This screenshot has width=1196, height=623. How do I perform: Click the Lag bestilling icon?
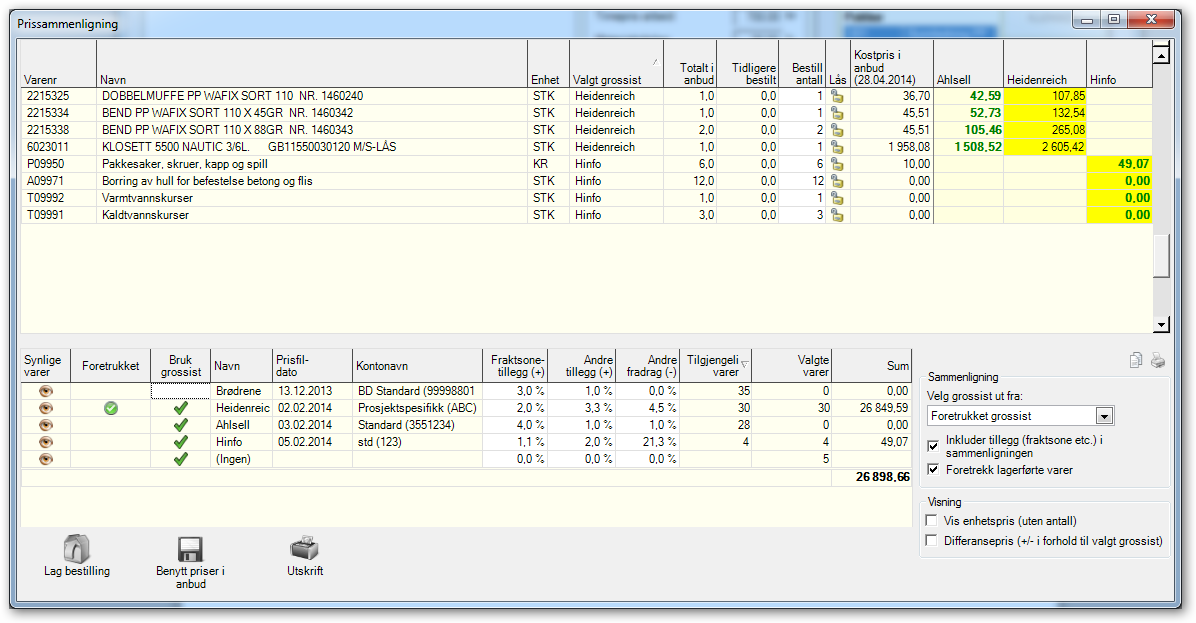coord(76,548)
